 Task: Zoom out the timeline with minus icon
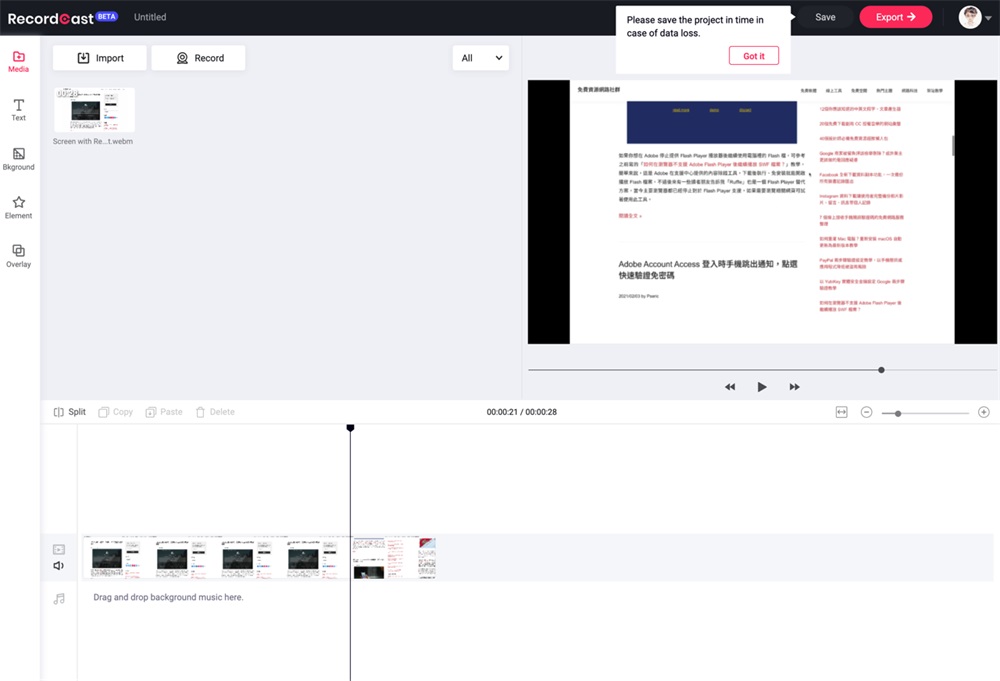[866, 412]
